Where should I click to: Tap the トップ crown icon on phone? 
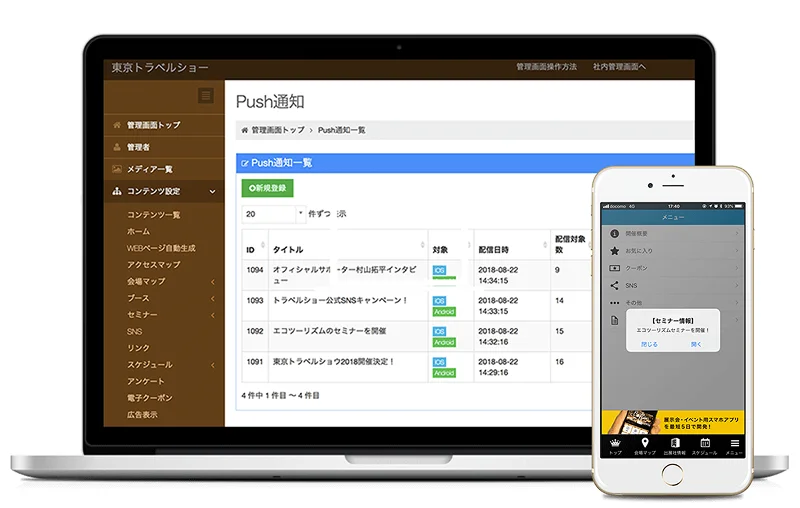[615, 444]
